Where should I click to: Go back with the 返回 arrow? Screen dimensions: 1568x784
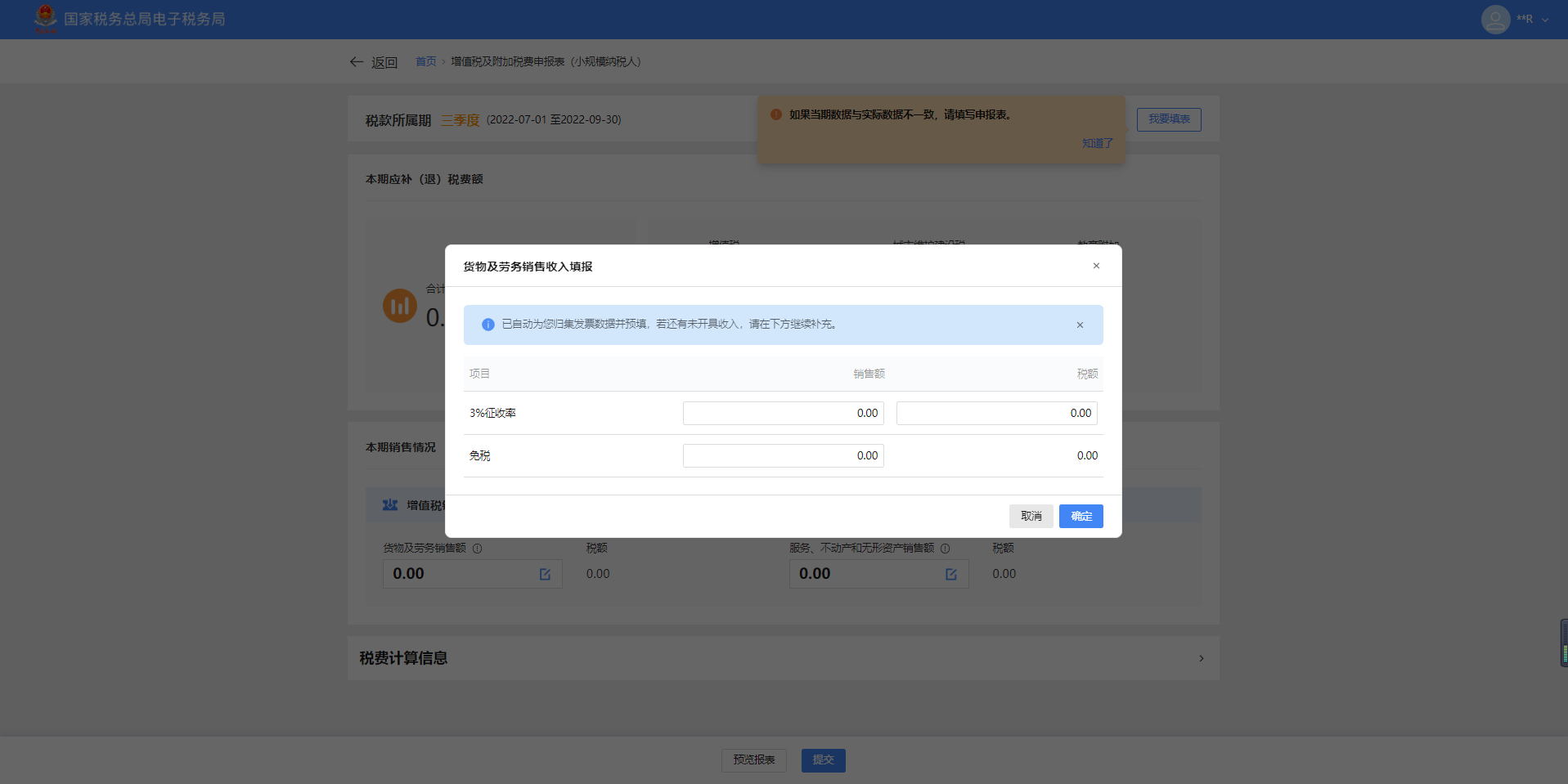(357, 62)
